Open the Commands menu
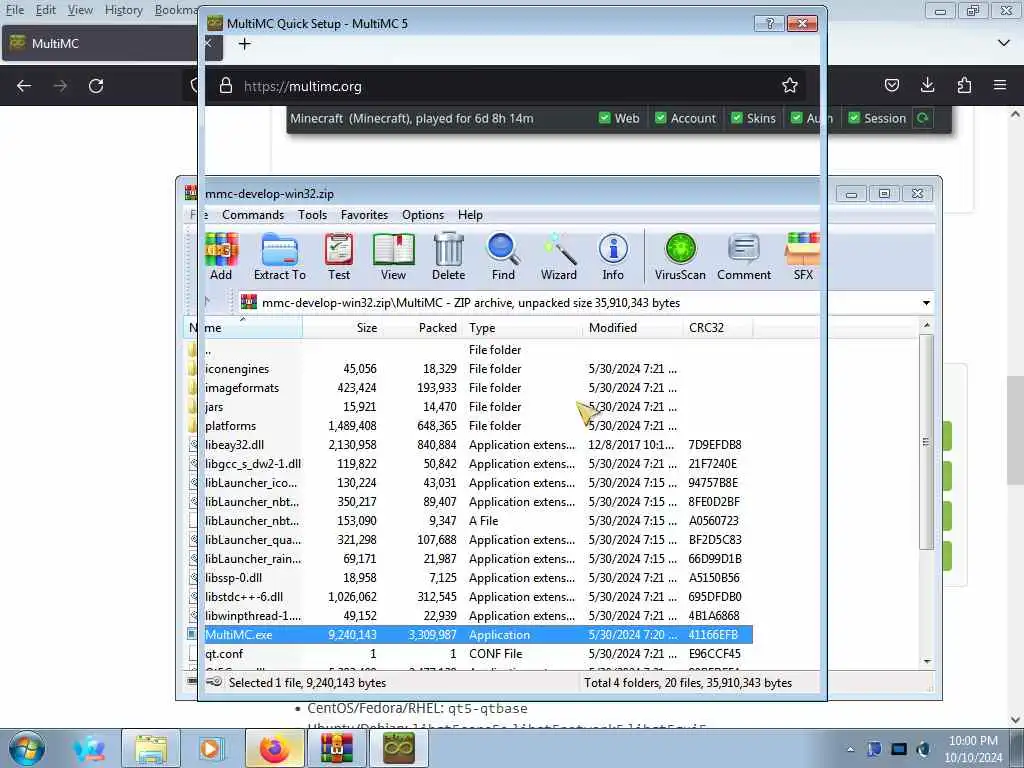1024x768 pixels. pyautogui.click(x=253, y=215)
